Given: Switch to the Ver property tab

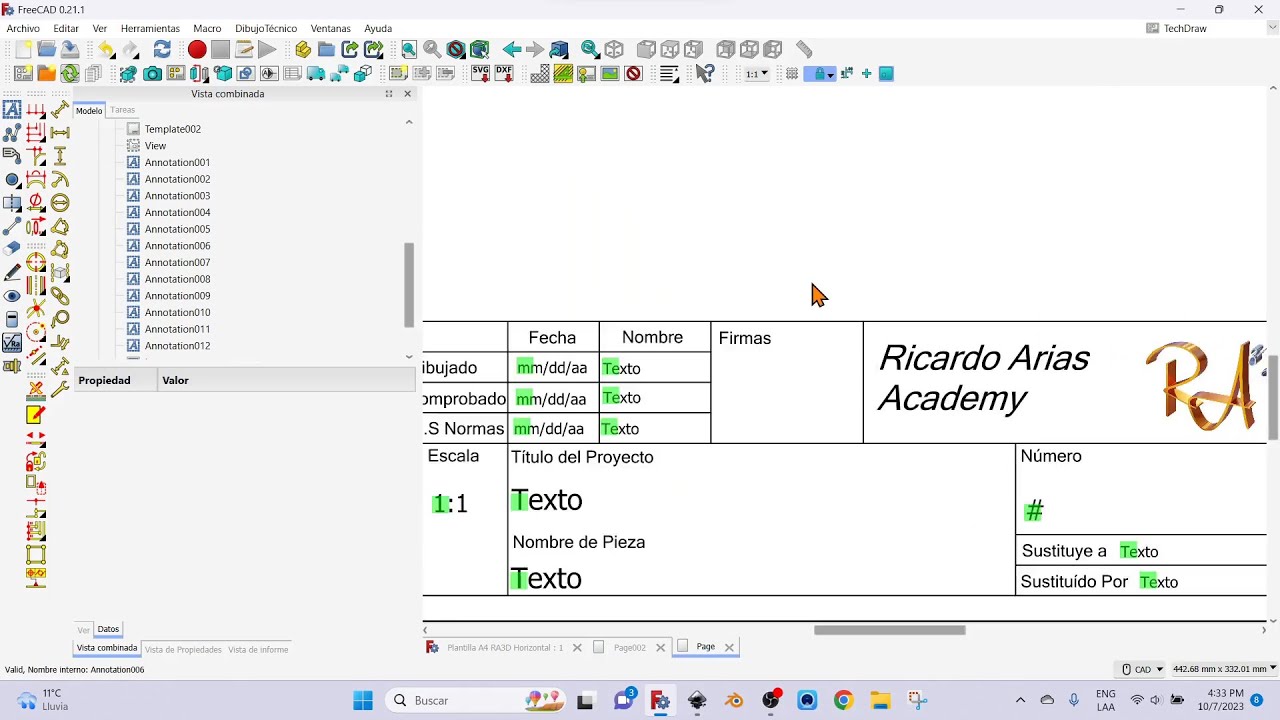Looking at the screenshot, I should coord(84,630).
